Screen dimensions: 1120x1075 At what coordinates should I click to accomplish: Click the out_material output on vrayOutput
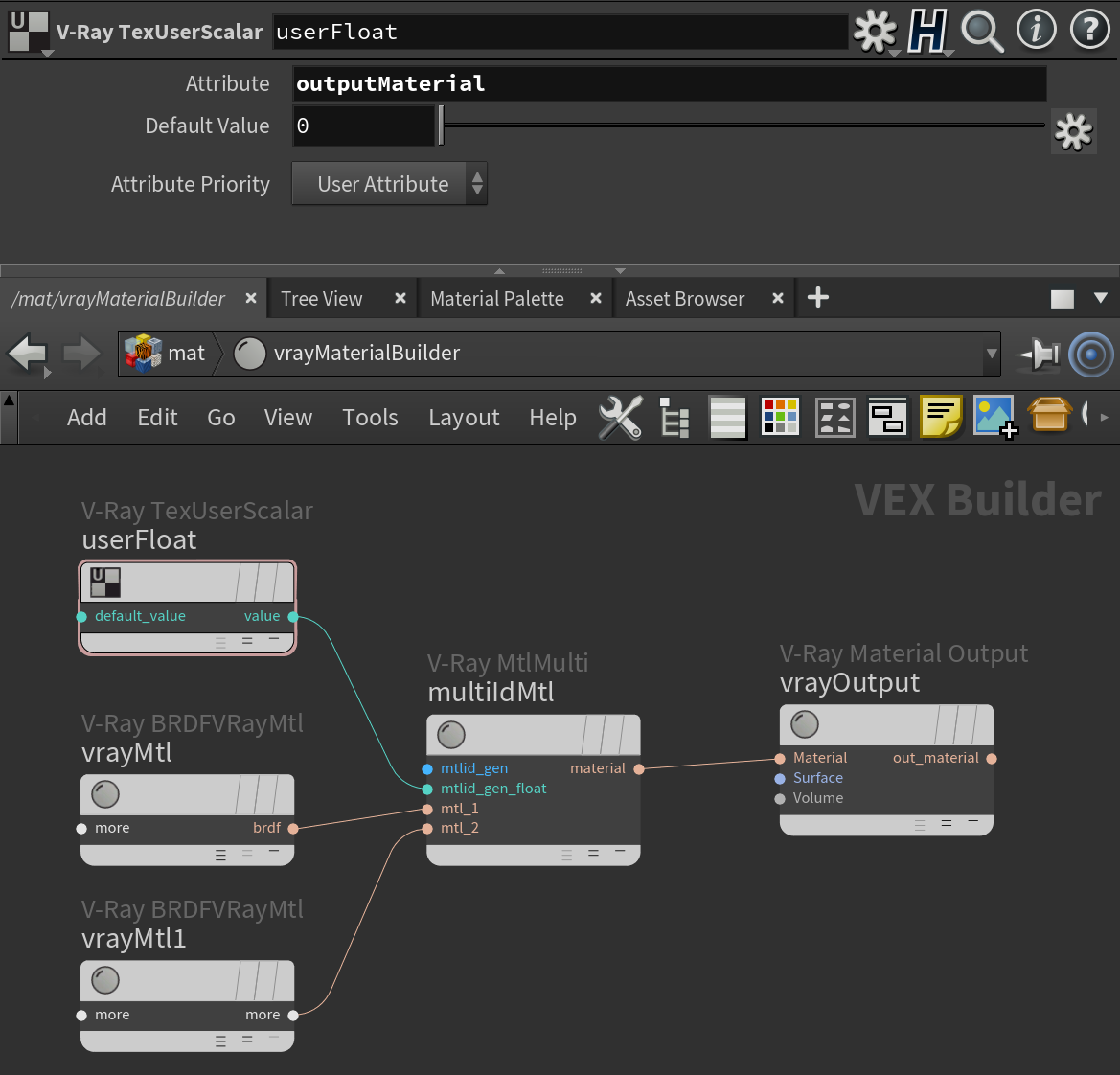(x=992, y=759)
